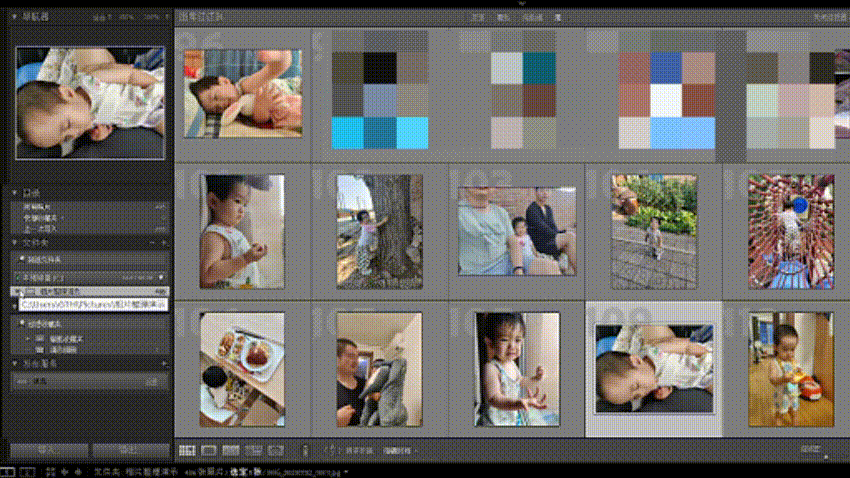Select the None filter tab
Screen dimensions: 850x478
[557, 17]
